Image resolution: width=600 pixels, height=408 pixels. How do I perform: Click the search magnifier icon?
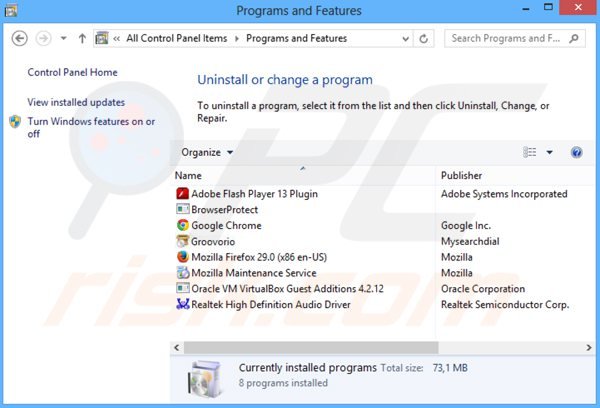tap(574, 38)
